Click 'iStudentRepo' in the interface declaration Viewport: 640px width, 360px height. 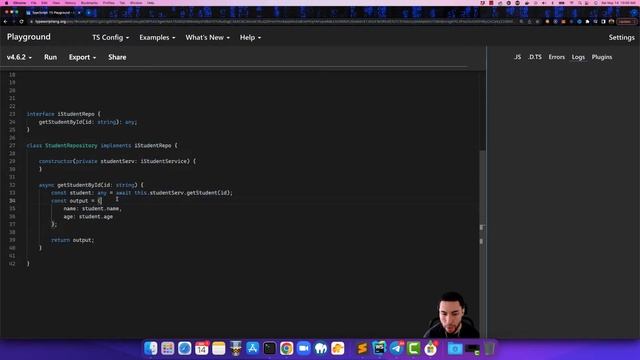click(76, 114)
